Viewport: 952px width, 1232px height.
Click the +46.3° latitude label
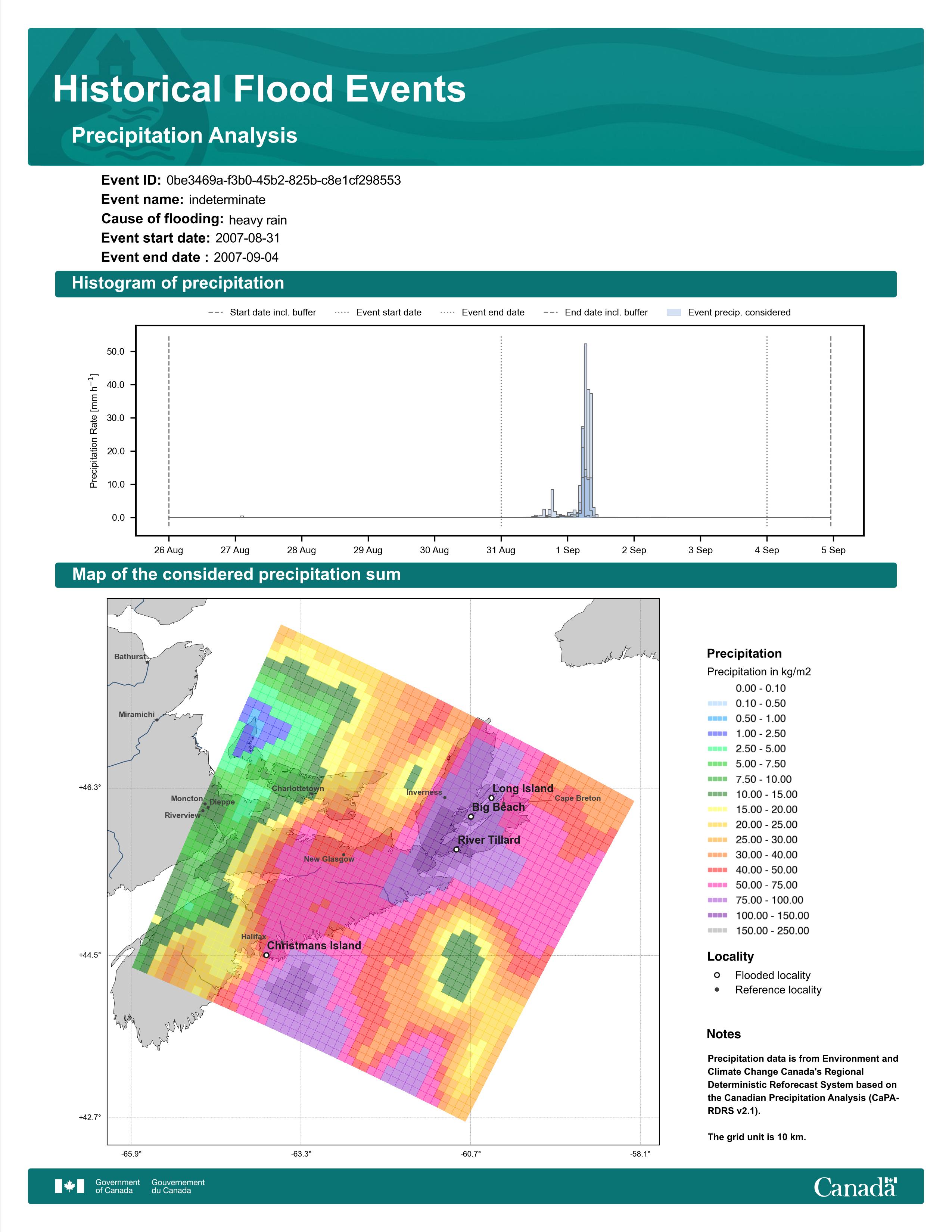point(90,787)
